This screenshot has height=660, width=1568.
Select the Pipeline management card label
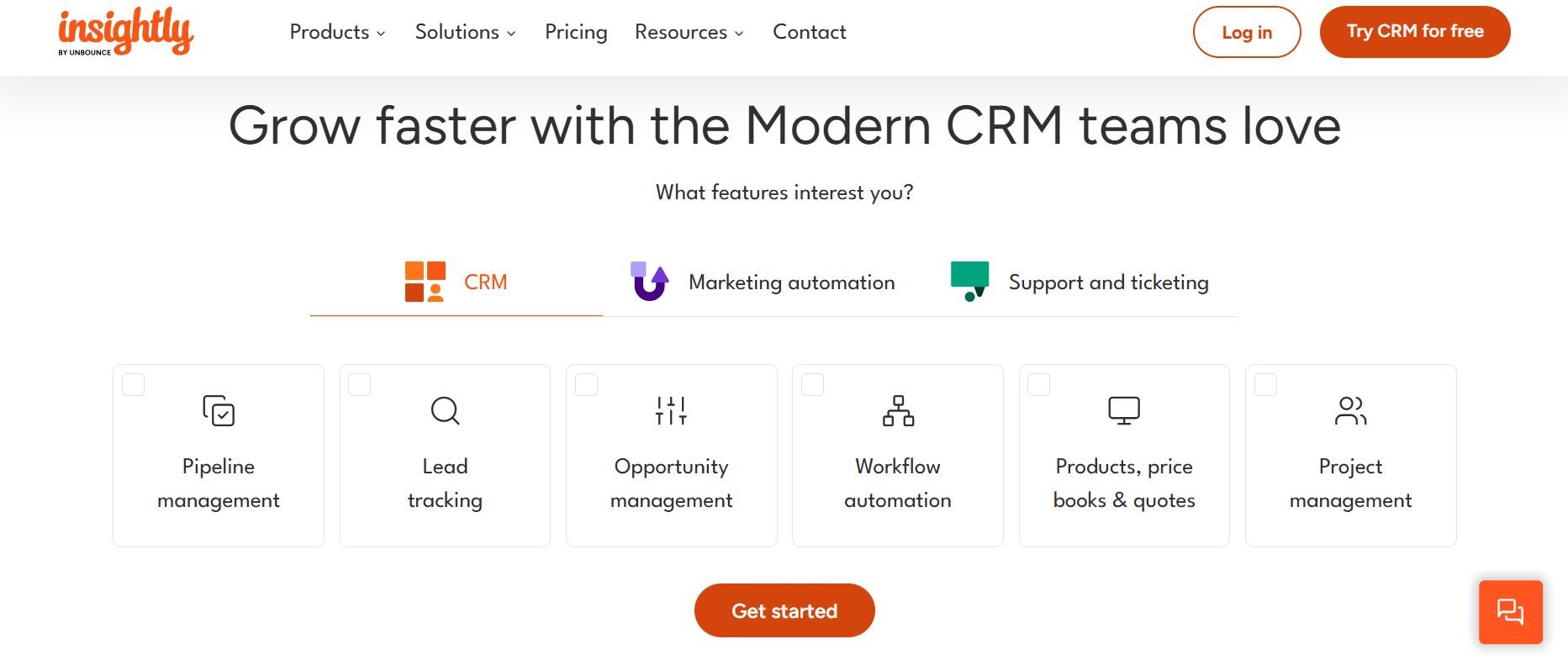(x=219, y=483)
